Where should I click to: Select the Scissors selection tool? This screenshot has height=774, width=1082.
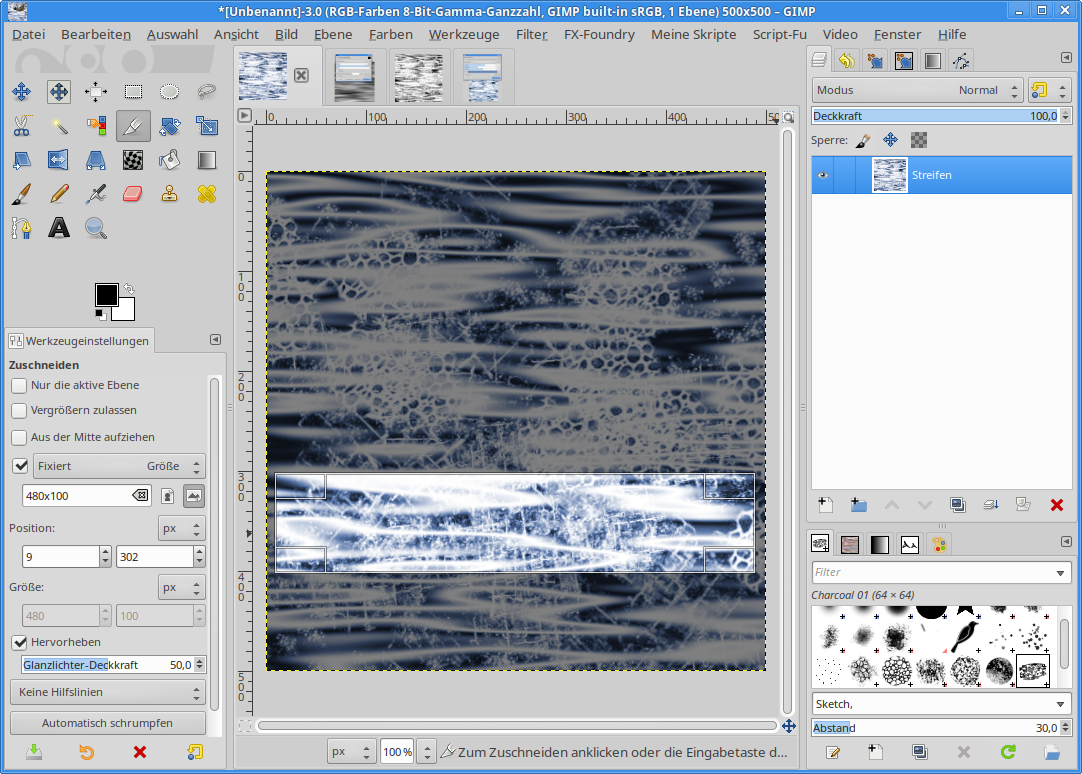point(21,126)
